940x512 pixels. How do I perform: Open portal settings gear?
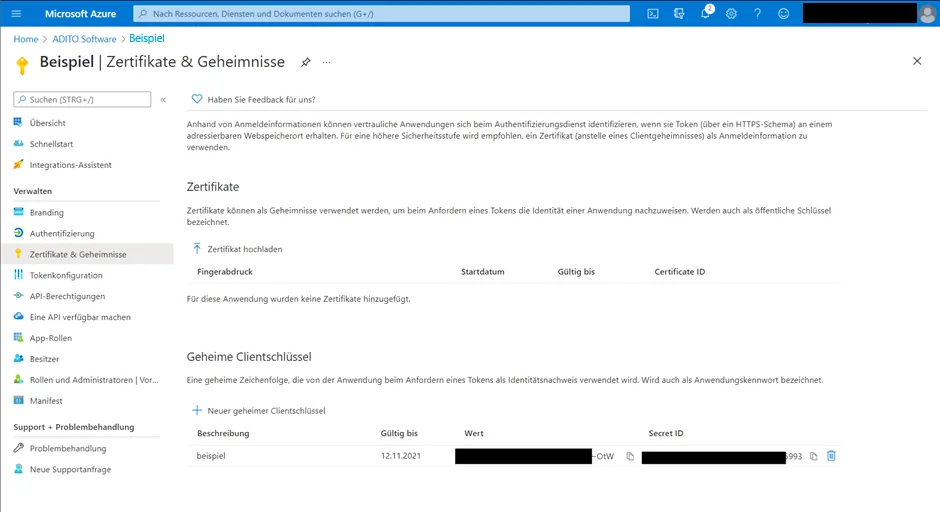coord(731,13)
